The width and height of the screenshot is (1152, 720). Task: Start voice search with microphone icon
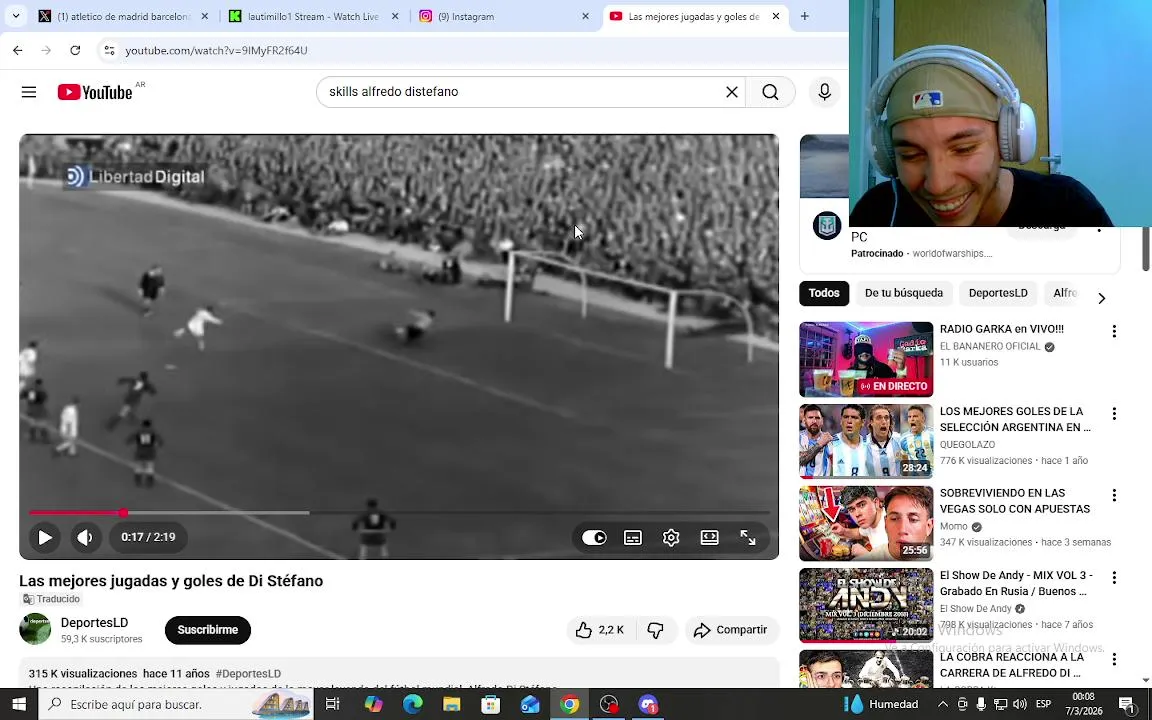(x=824, y=92)
